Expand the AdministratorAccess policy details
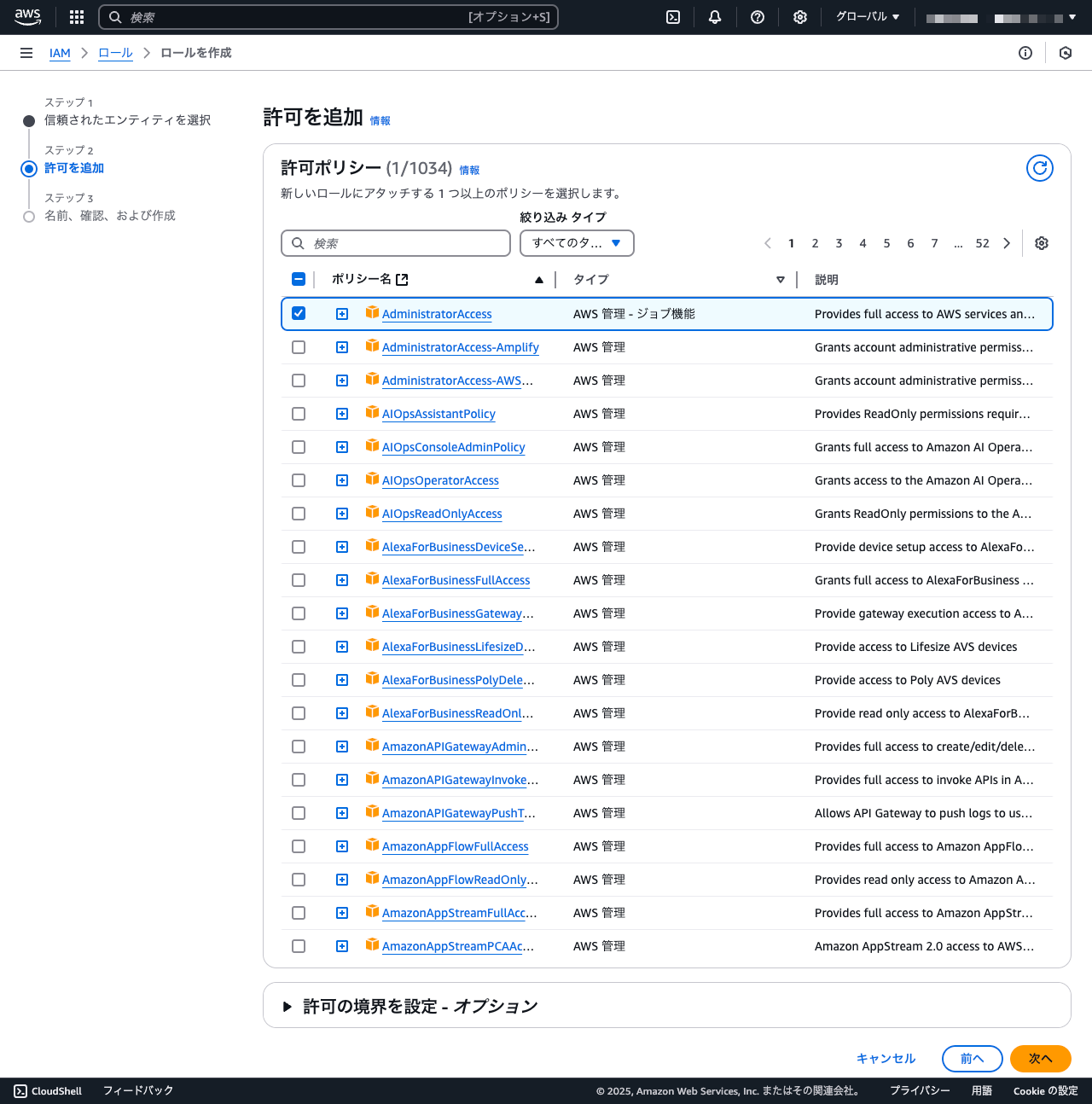 point(342,314)
